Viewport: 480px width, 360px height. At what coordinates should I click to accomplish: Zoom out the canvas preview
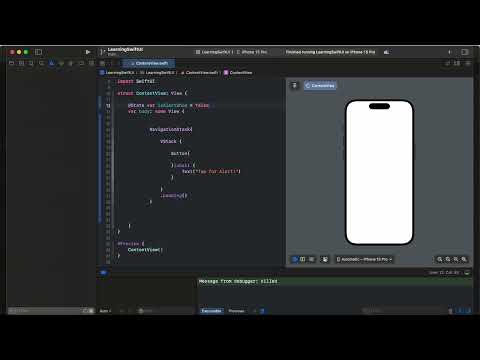coord(439,259)
